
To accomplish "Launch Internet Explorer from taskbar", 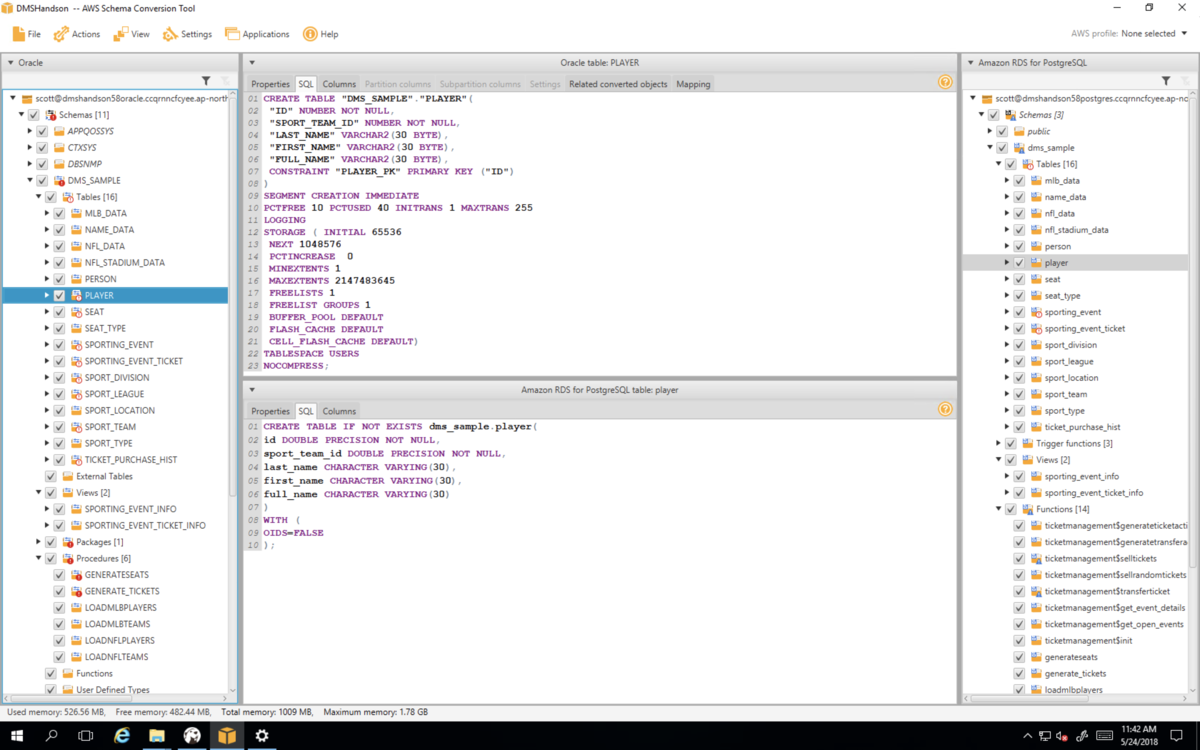I will (x=121, y=736).
